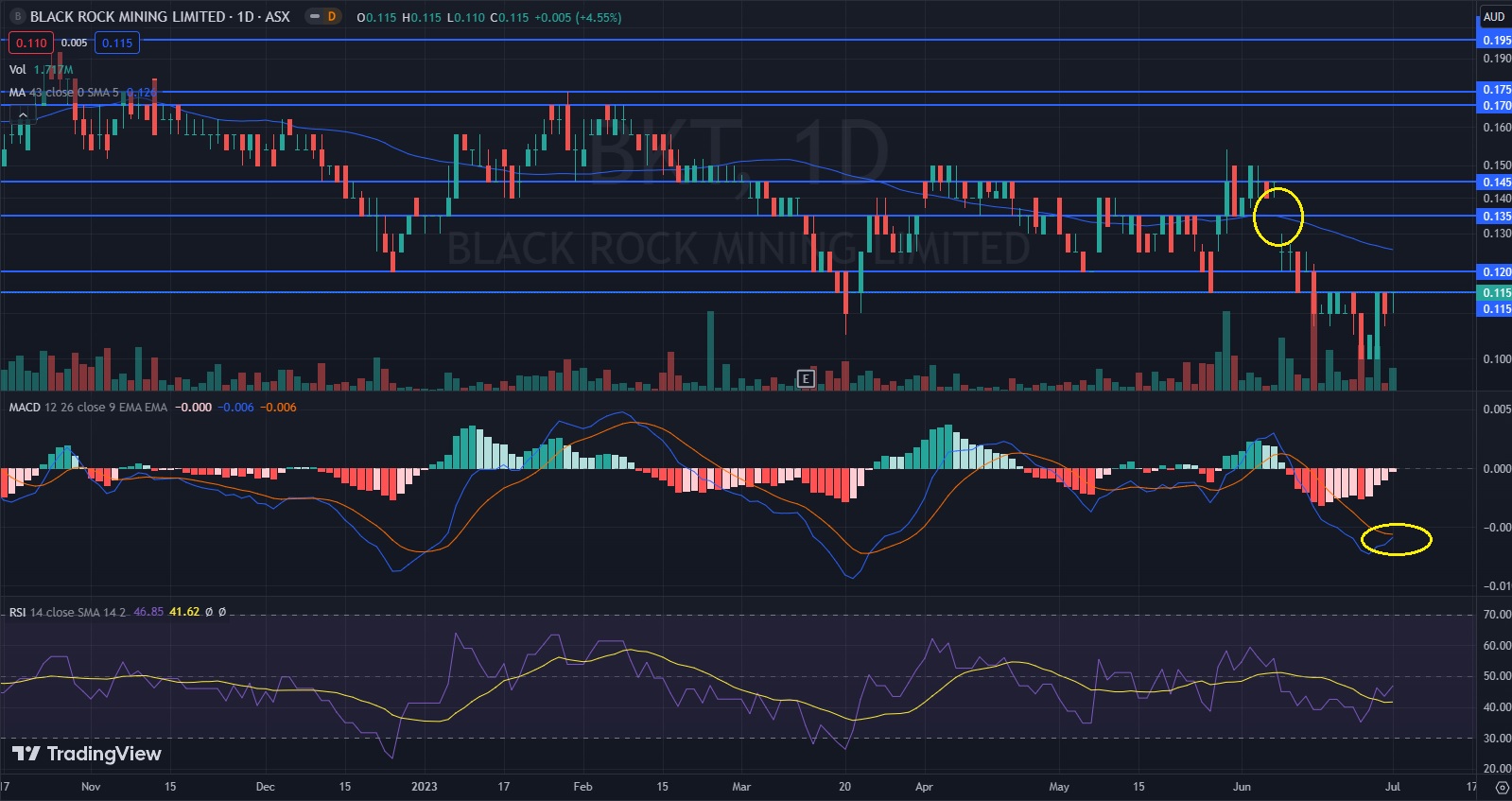This screenshot has height=801, width=1512.
Task: Click the 0.100 level on price scale
Action: (x=1497, y=359)
